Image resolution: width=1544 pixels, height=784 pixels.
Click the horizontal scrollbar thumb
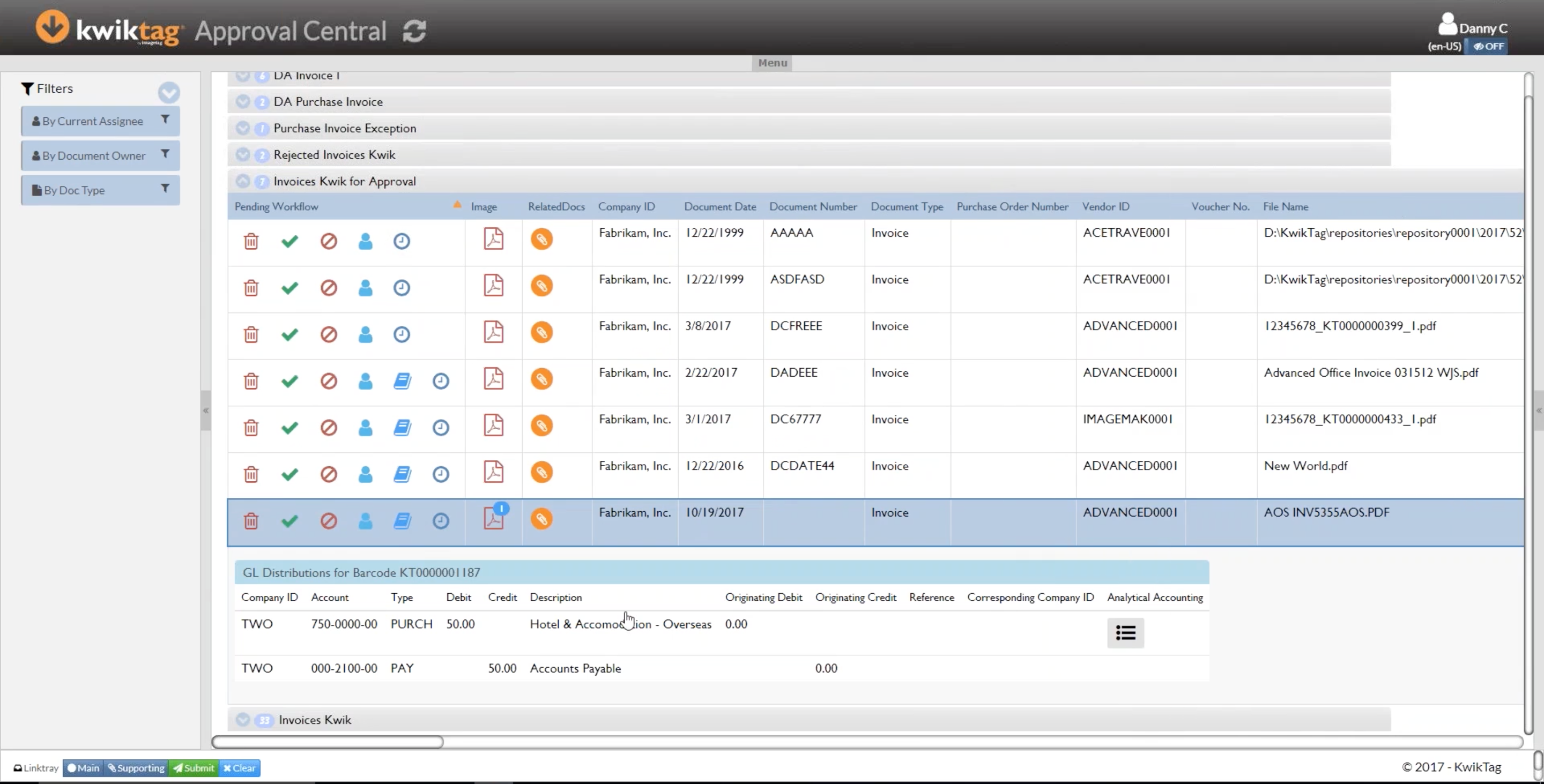(x=327, y=742)
